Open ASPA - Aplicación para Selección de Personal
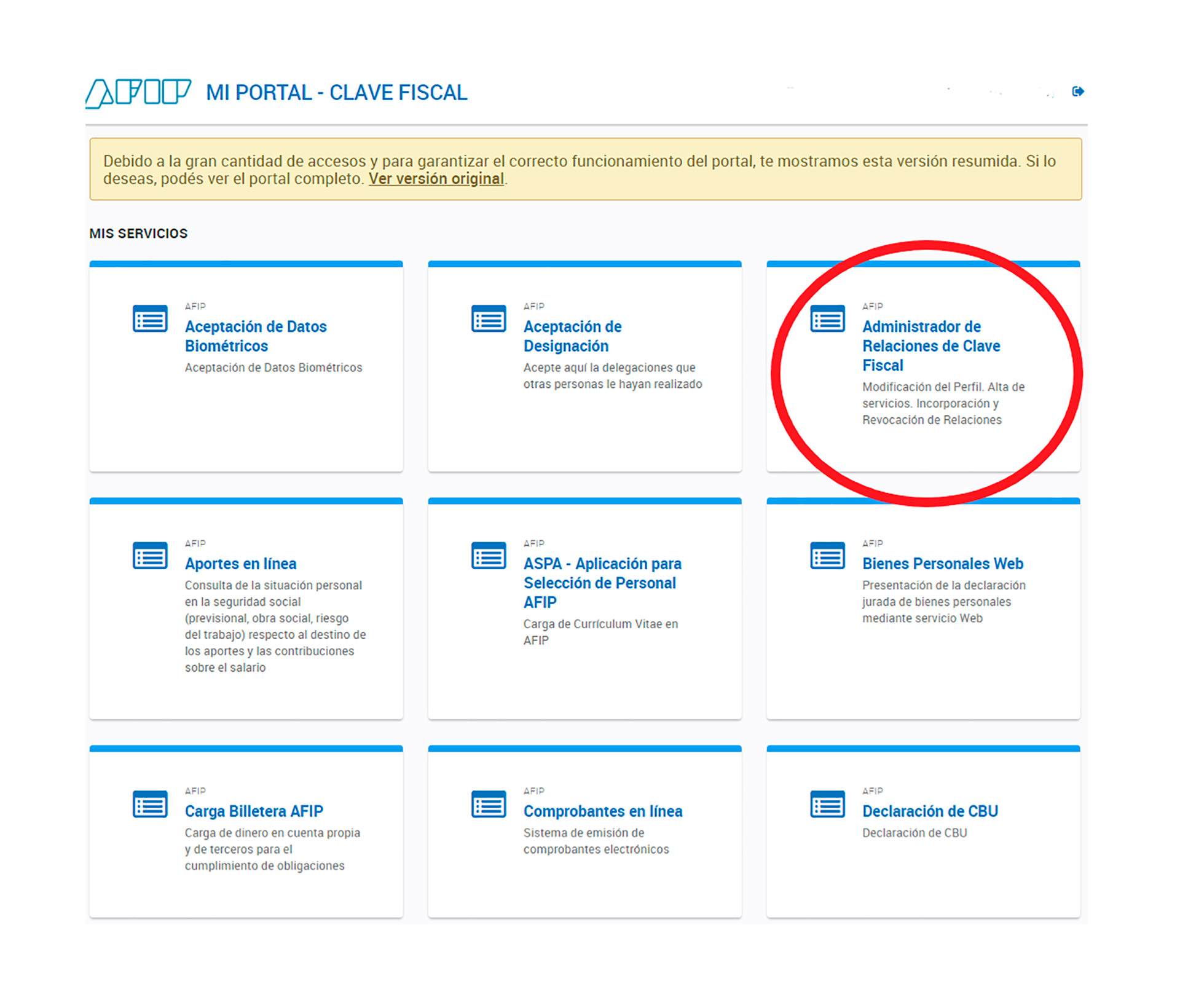 602,583
